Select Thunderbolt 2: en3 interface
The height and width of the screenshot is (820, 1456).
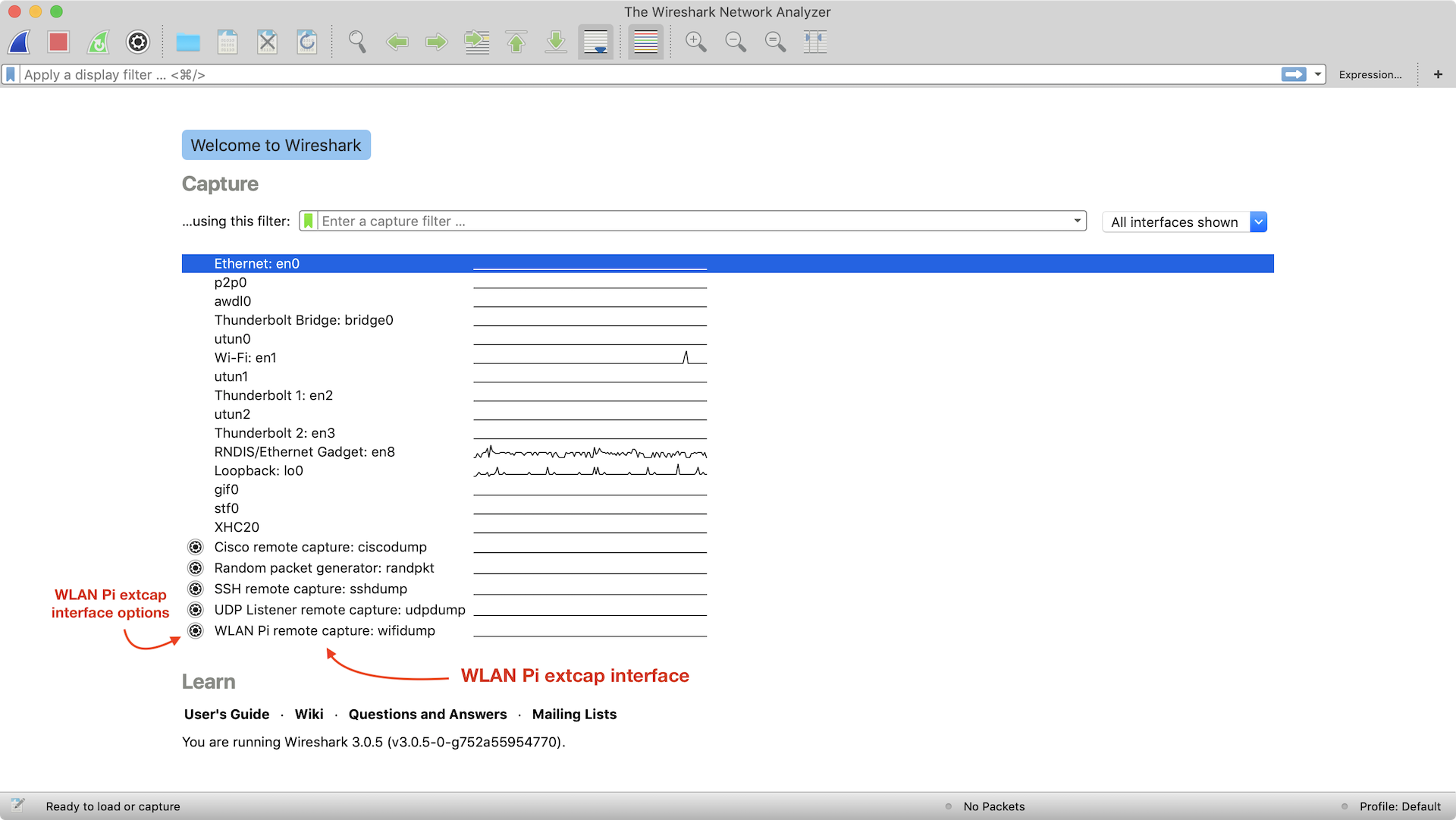coord(728,433)
